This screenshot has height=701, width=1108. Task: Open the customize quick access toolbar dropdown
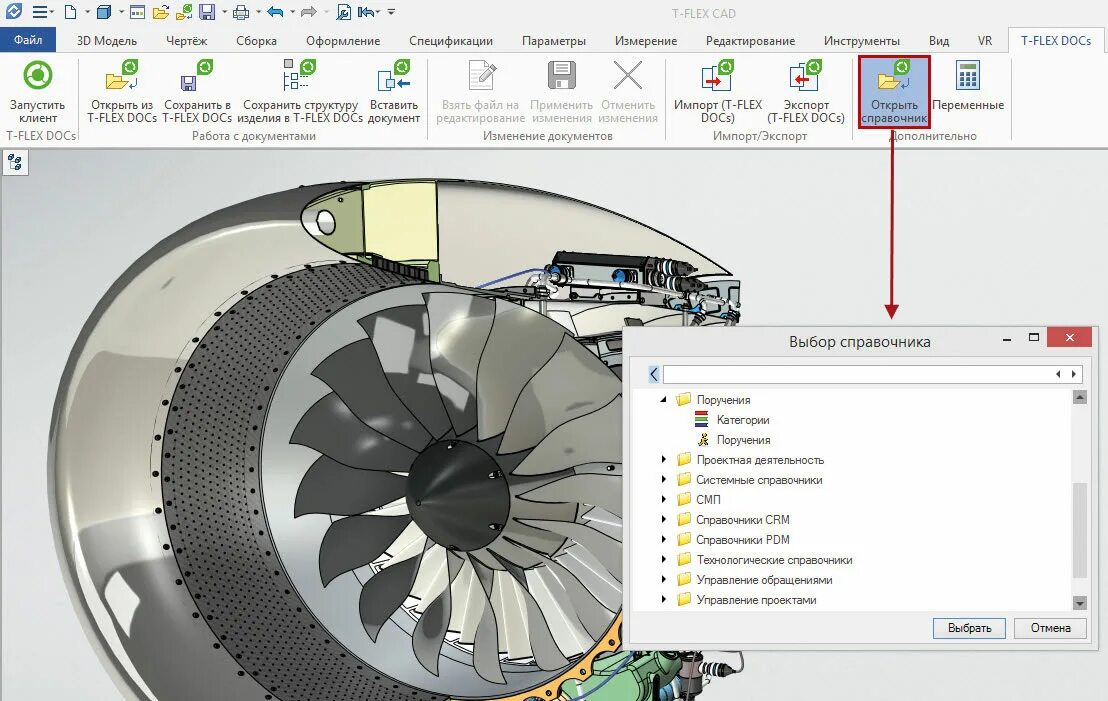391,12
